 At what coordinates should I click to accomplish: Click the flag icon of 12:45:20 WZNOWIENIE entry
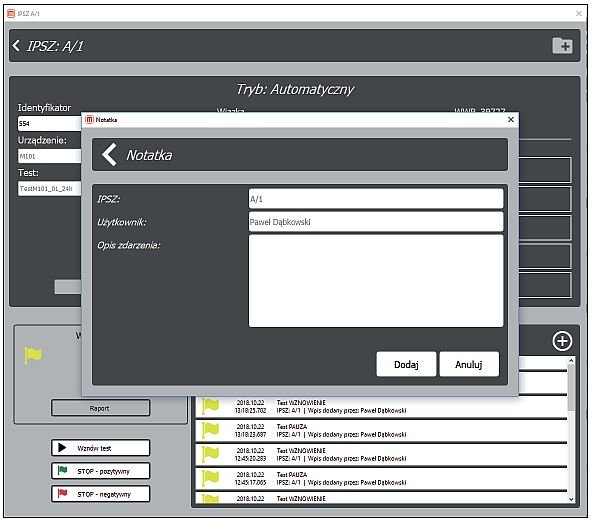pos(210,454)
